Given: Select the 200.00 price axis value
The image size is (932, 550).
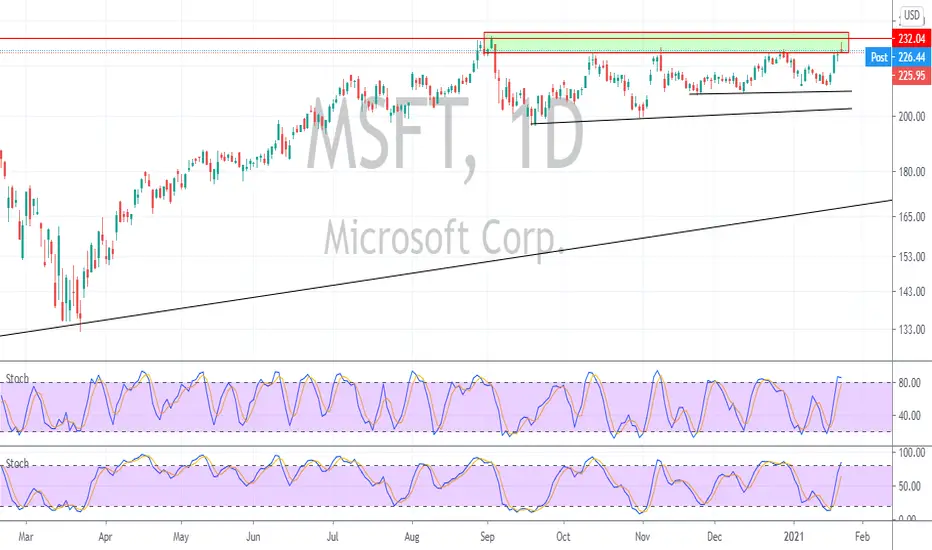Looking at the screenshot, I should 912,117.
